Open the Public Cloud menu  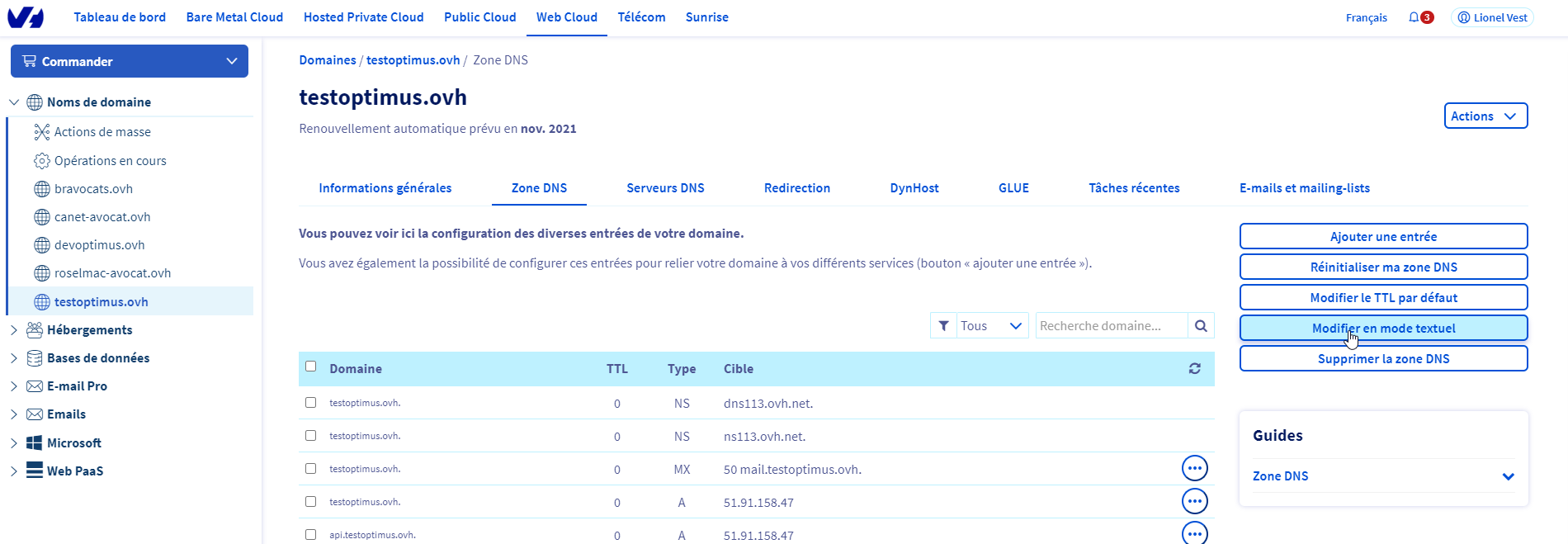480,17
